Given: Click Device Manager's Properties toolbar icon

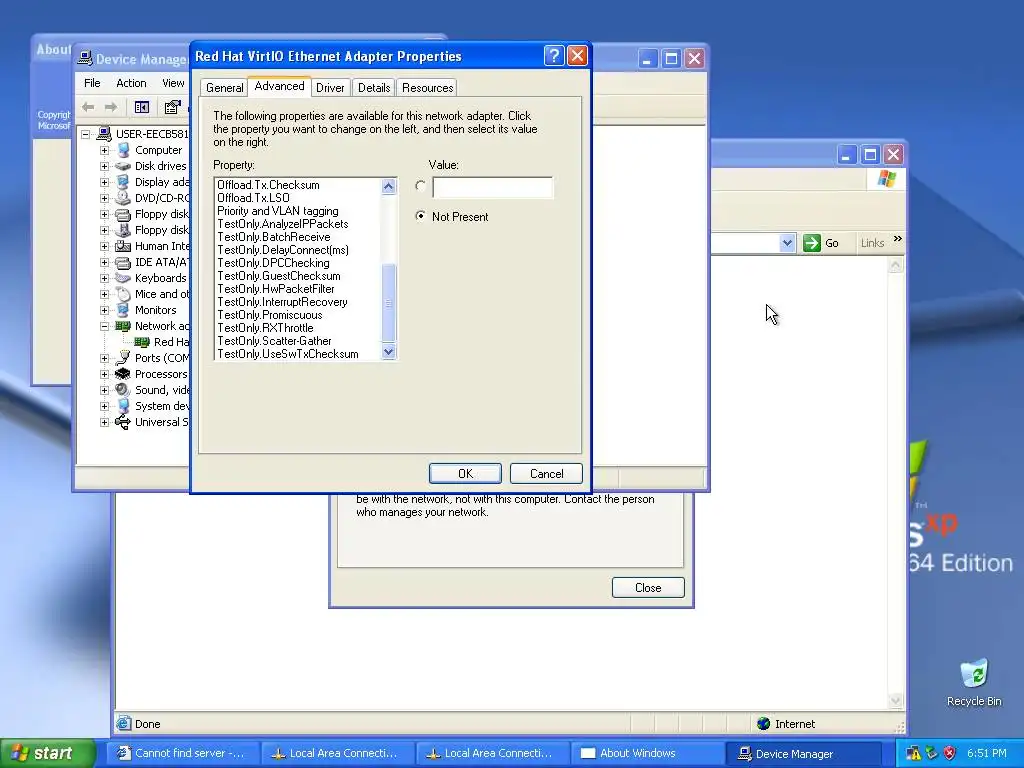Looking at the screenshot, I should click(172, 107).
